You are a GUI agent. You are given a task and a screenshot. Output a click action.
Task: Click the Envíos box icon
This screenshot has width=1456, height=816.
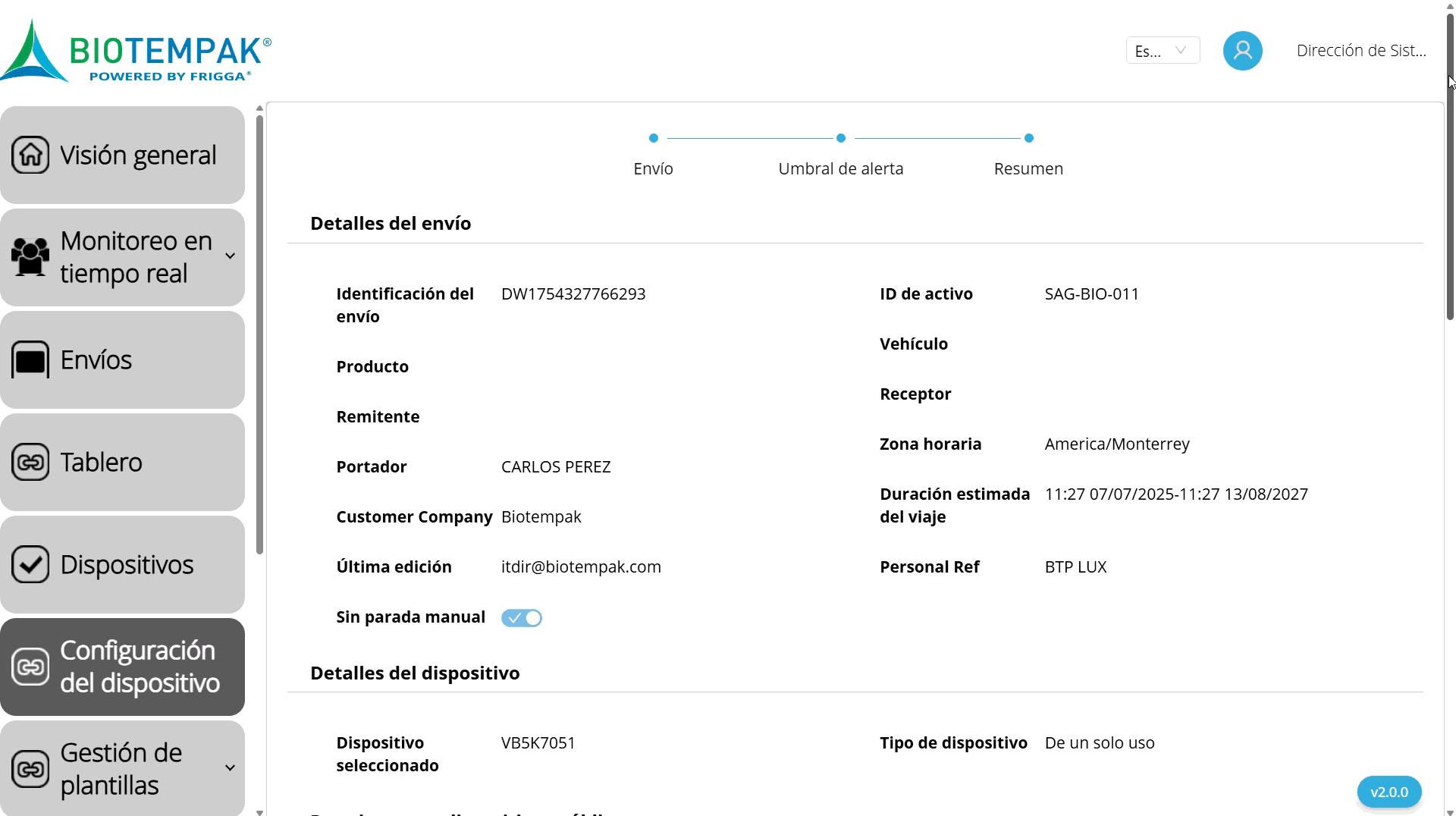tap(30, 359)
